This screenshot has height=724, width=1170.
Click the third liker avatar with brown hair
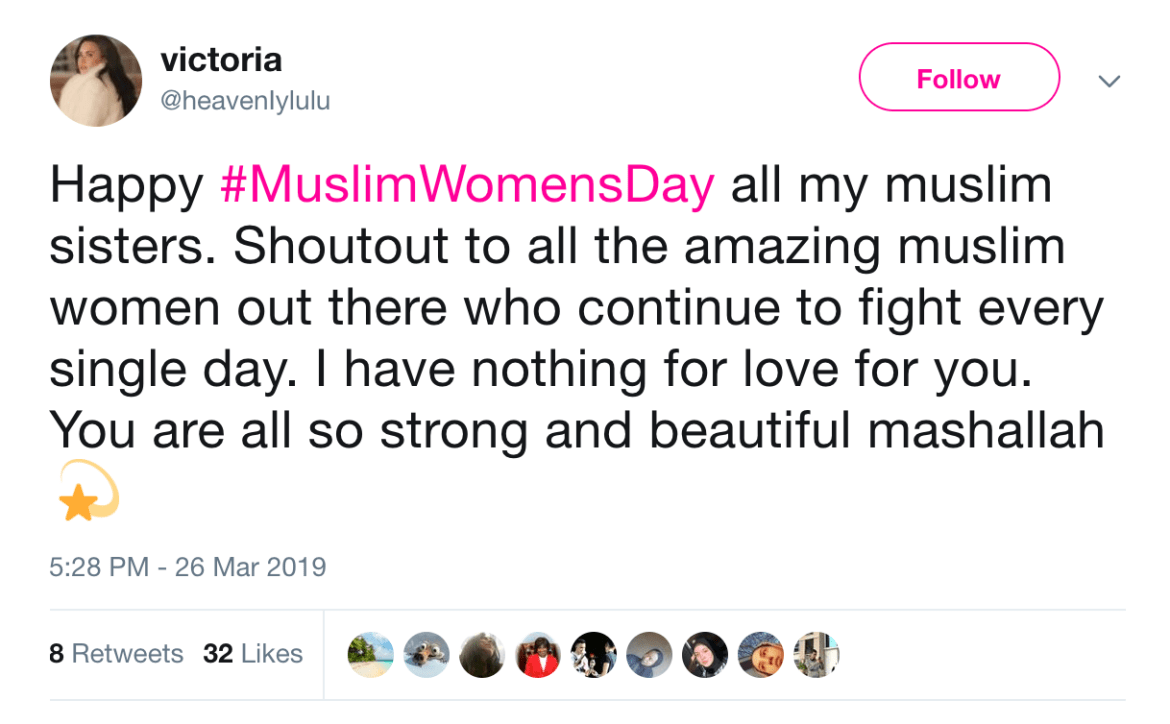(x=482, y=655)
